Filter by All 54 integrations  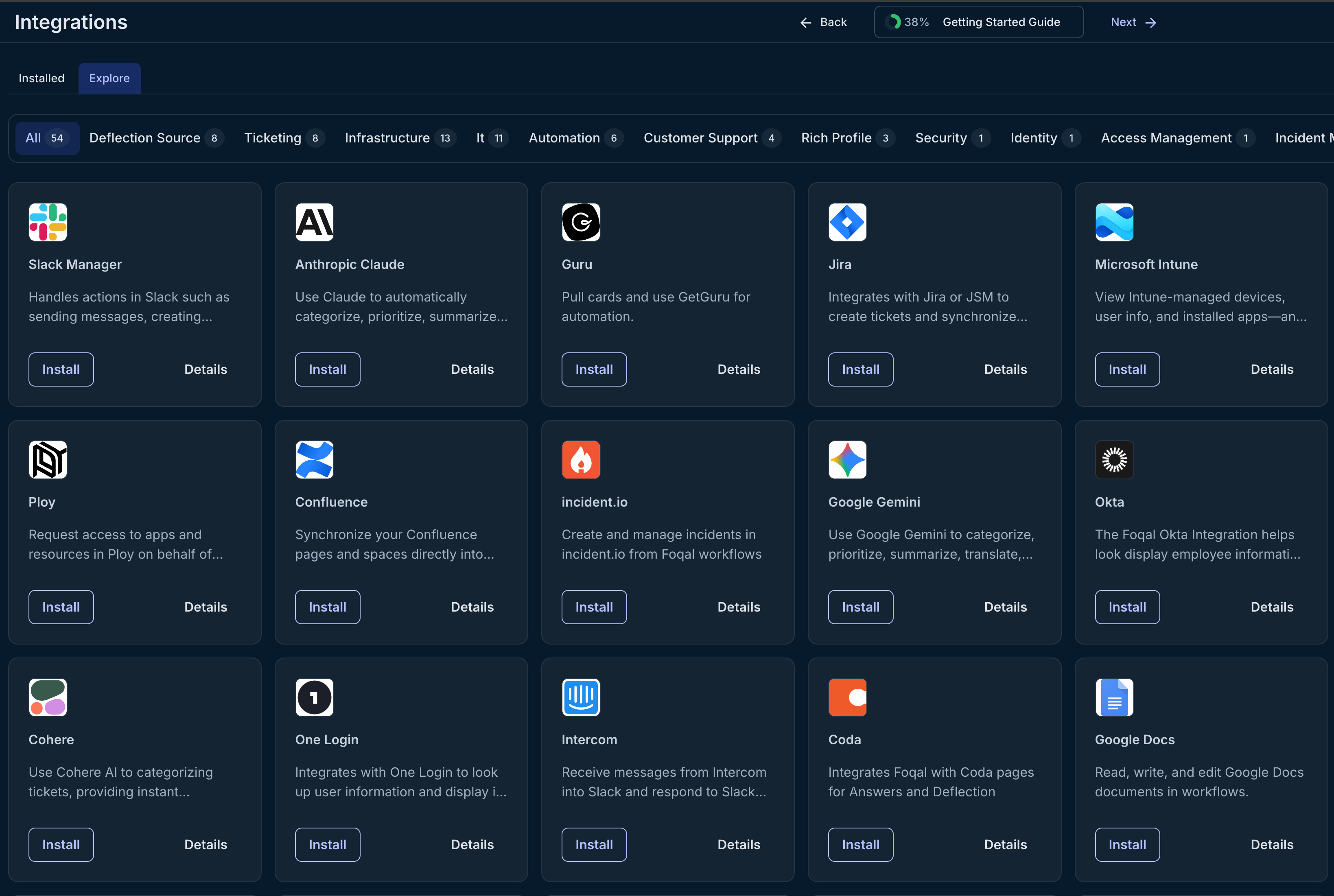pyautogui.click(x=47, y=138)
